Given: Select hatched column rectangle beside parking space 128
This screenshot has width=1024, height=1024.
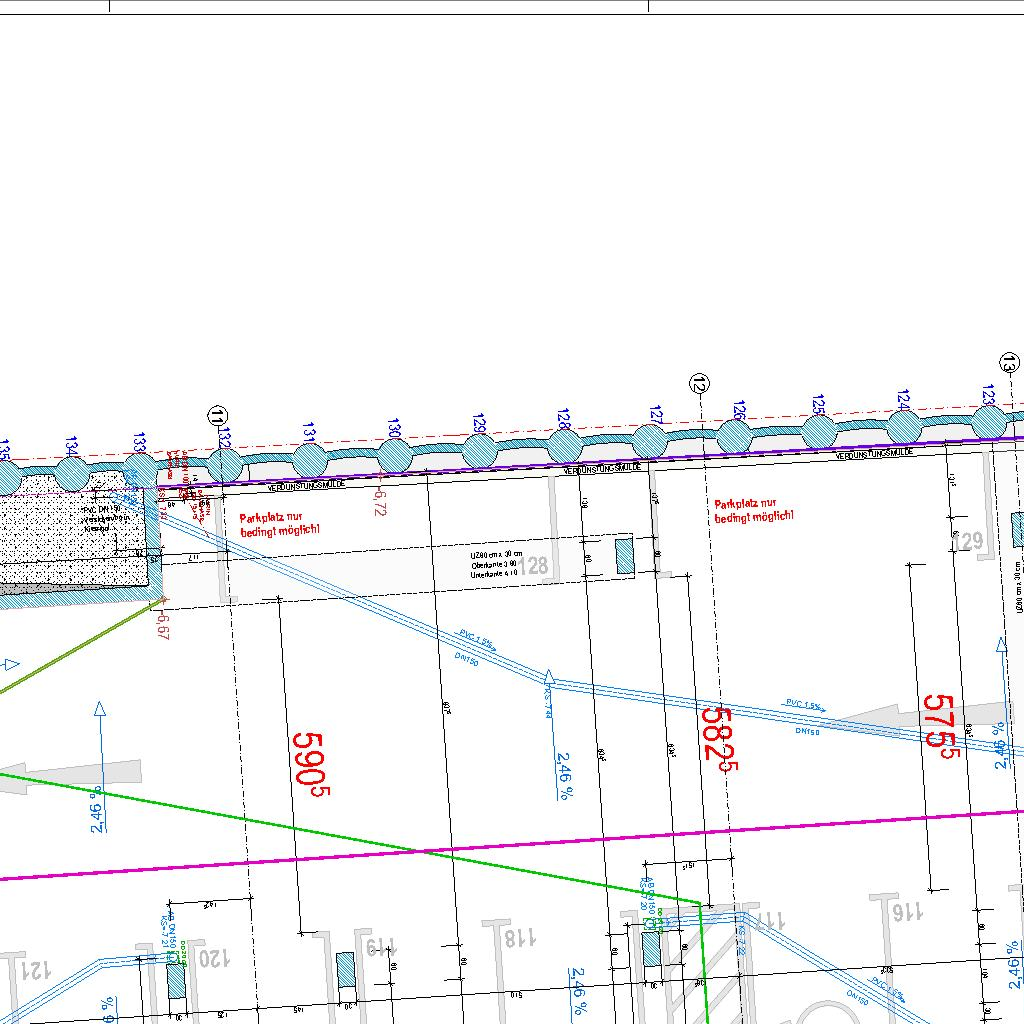Looking at the screenshot, I should click(625, 555).
